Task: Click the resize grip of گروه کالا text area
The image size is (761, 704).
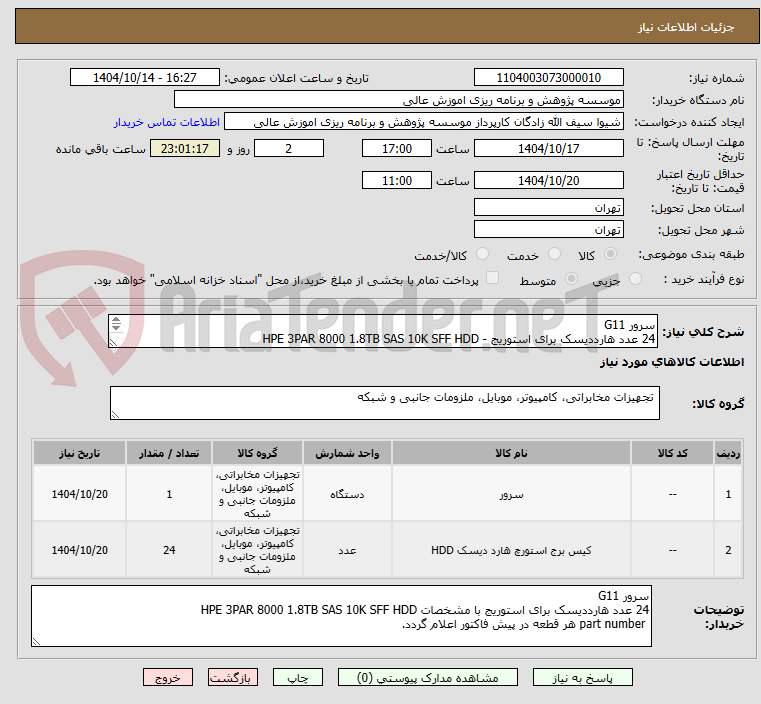Action: [115, 414]
